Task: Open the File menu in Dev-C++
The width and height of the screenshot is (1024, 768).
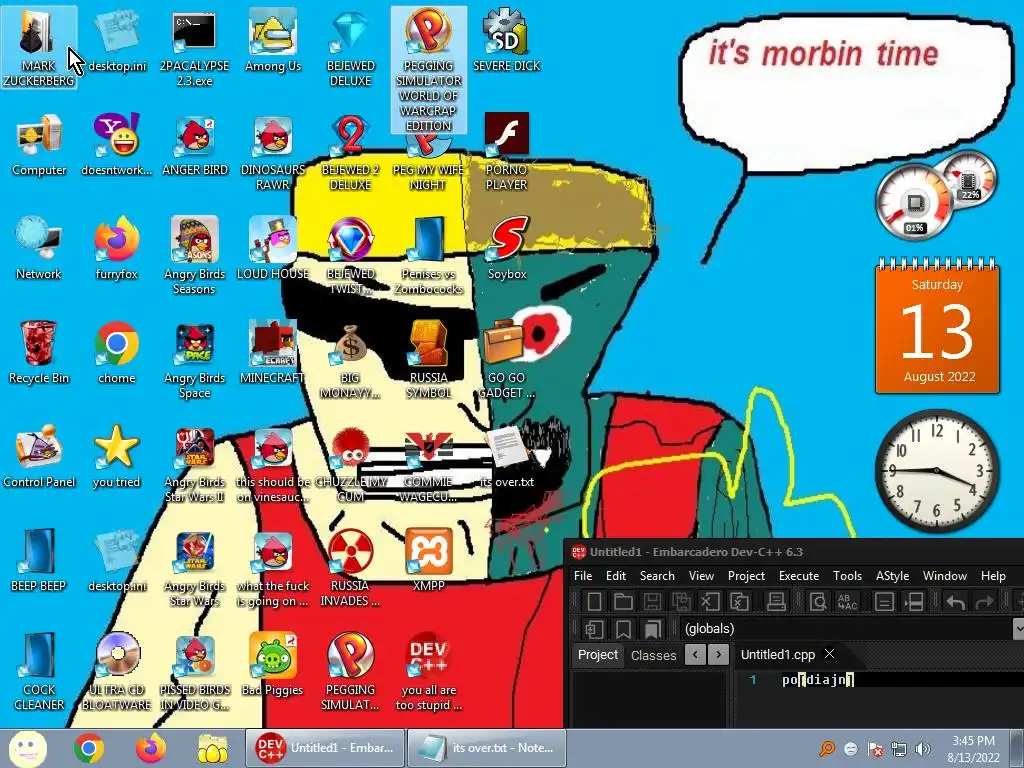Action: pos(583,575)
